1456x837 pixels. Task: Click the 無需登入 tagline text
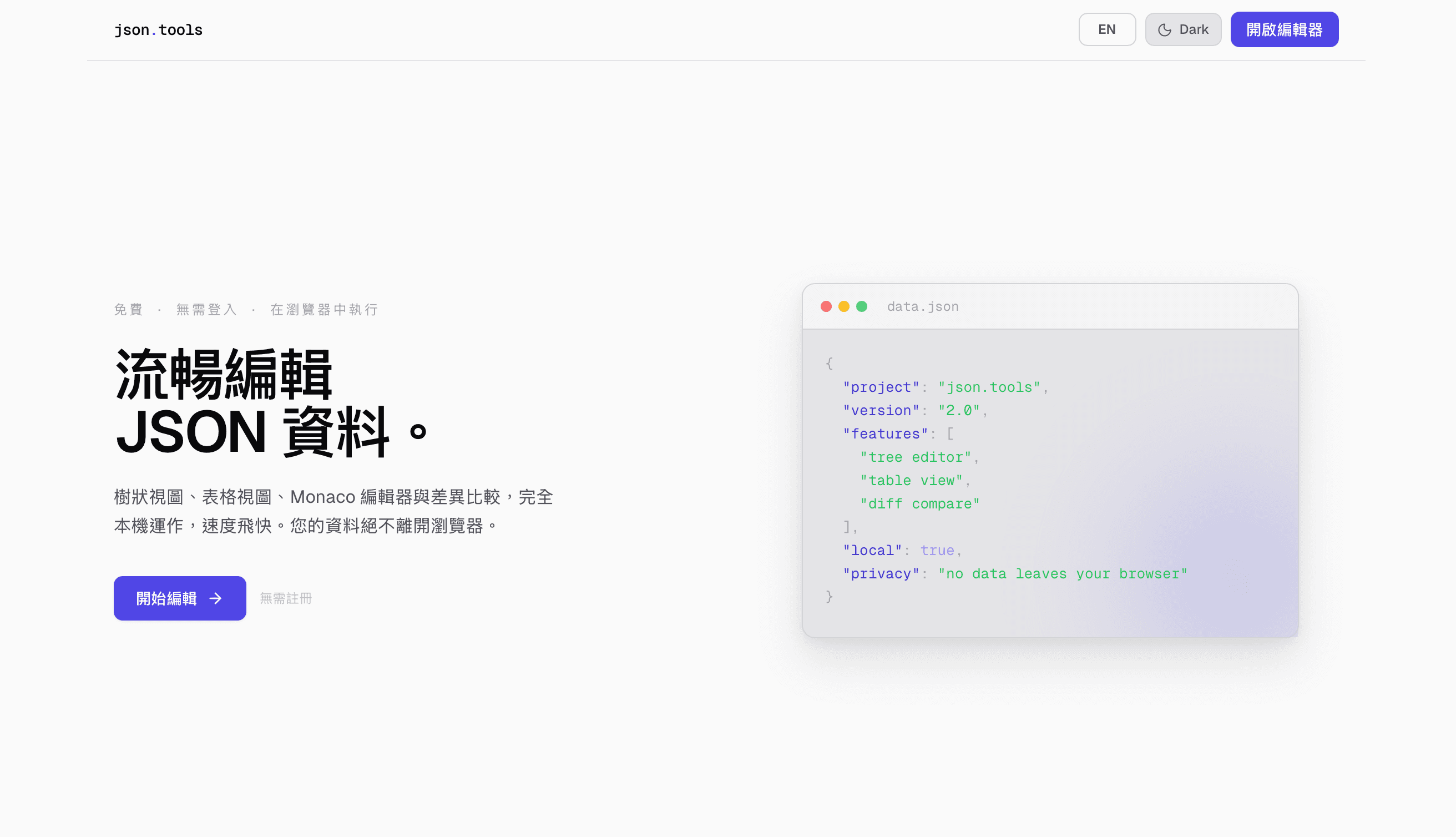[206, 310]
